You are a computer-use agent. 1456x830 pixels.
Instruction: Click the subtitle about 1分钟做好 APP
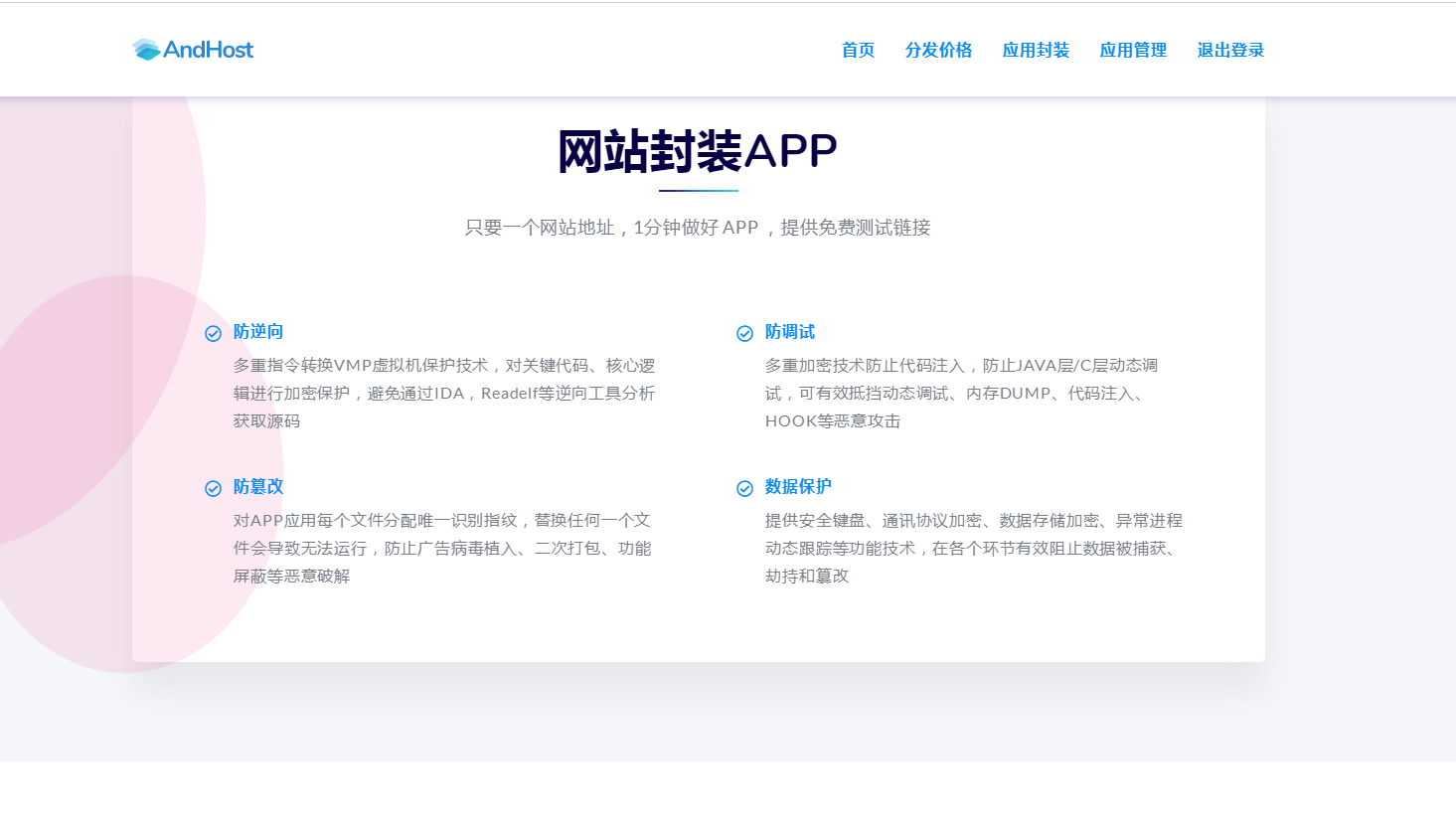698,228
